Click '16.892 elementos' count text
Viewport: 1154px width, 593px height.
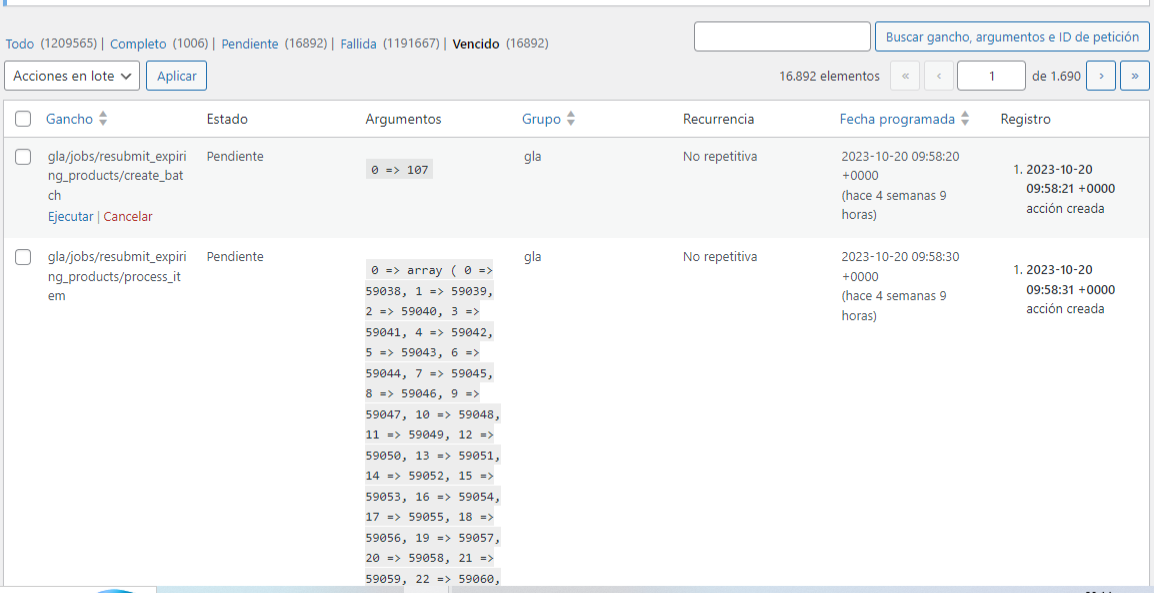(829, 76)
